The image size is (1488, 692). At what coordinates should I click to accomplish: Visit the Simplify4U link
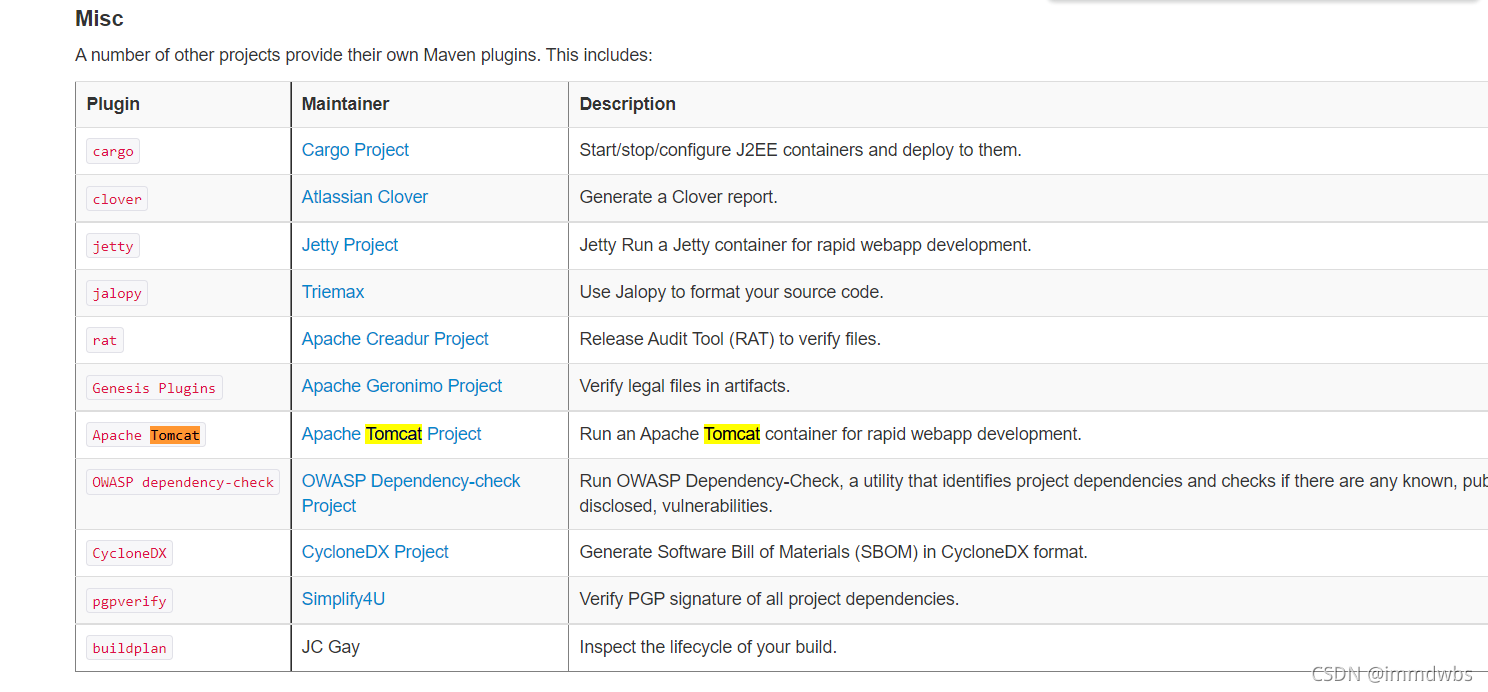[x=343, y=599]
